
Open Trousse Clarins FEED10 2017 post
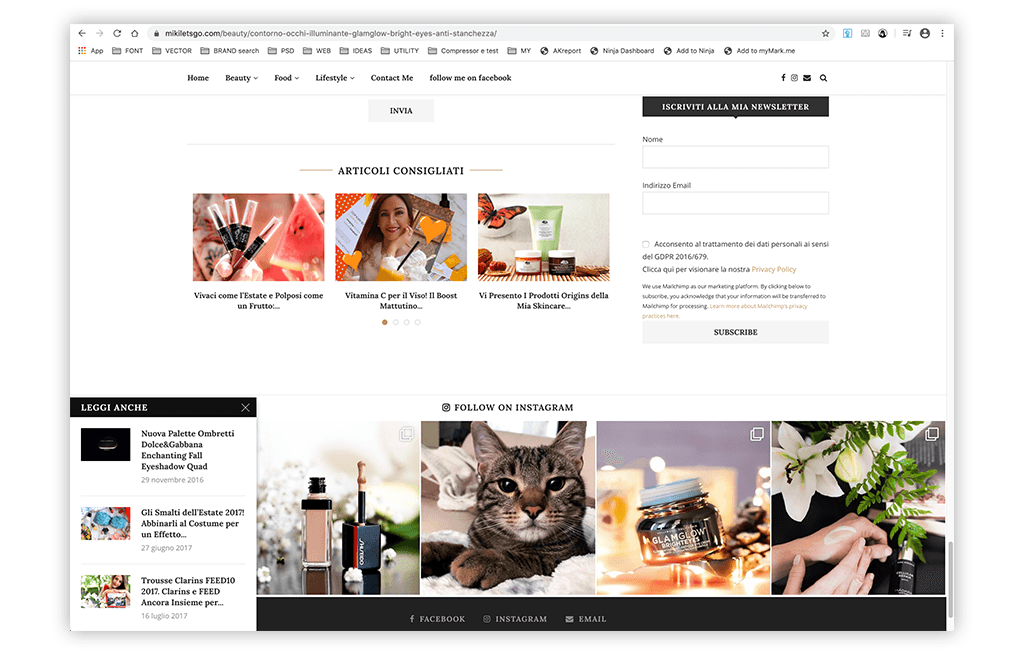(x=188, y=591)
